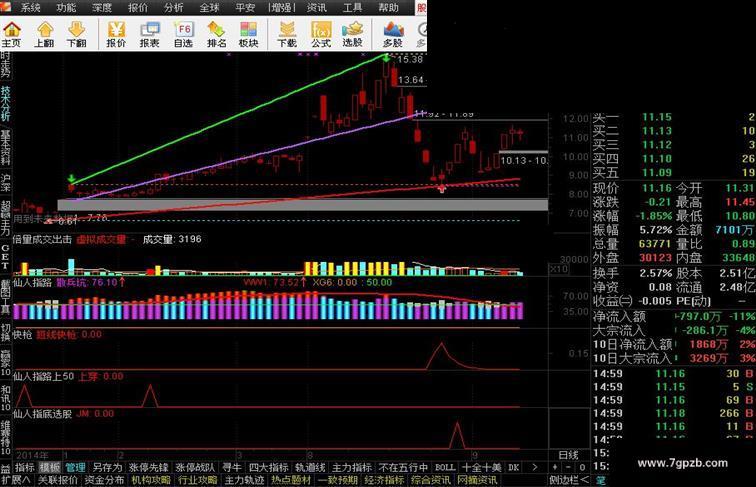The image size is (756, 487).
Task: Open the 平安 menu
Action: [245, 7]
